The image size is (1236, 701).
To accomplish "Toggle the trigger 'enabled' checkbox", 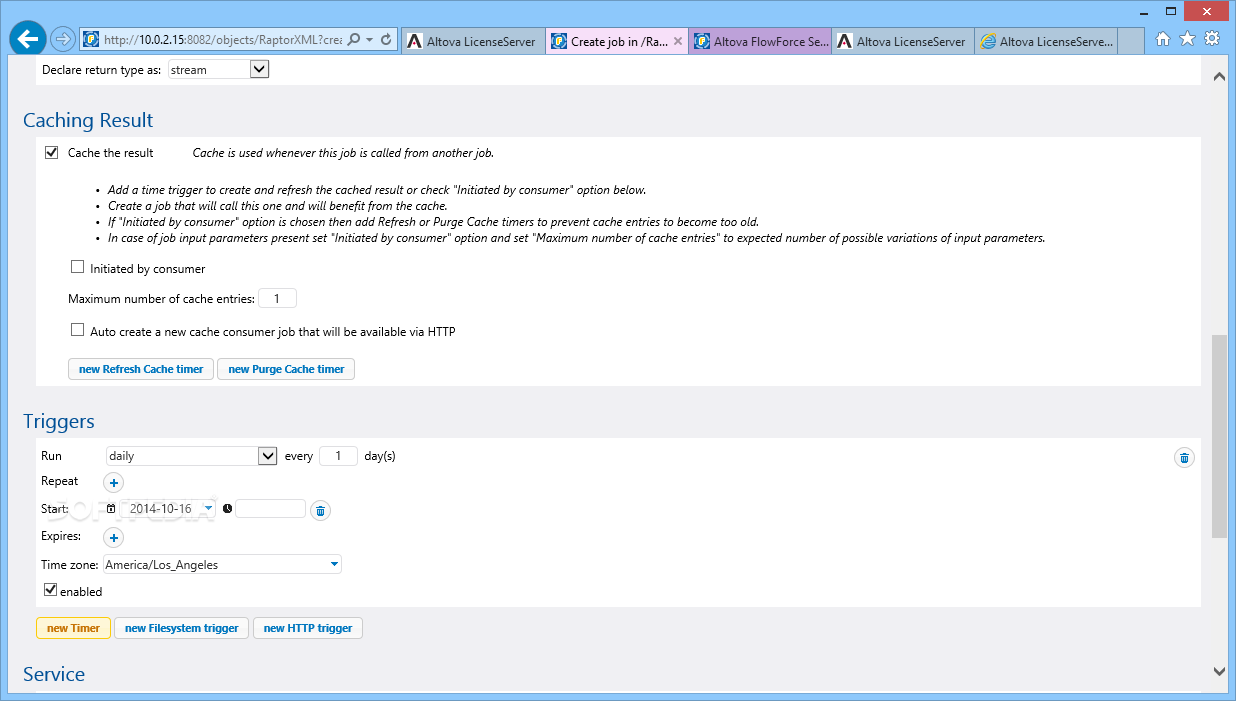I will click(51, 590).
